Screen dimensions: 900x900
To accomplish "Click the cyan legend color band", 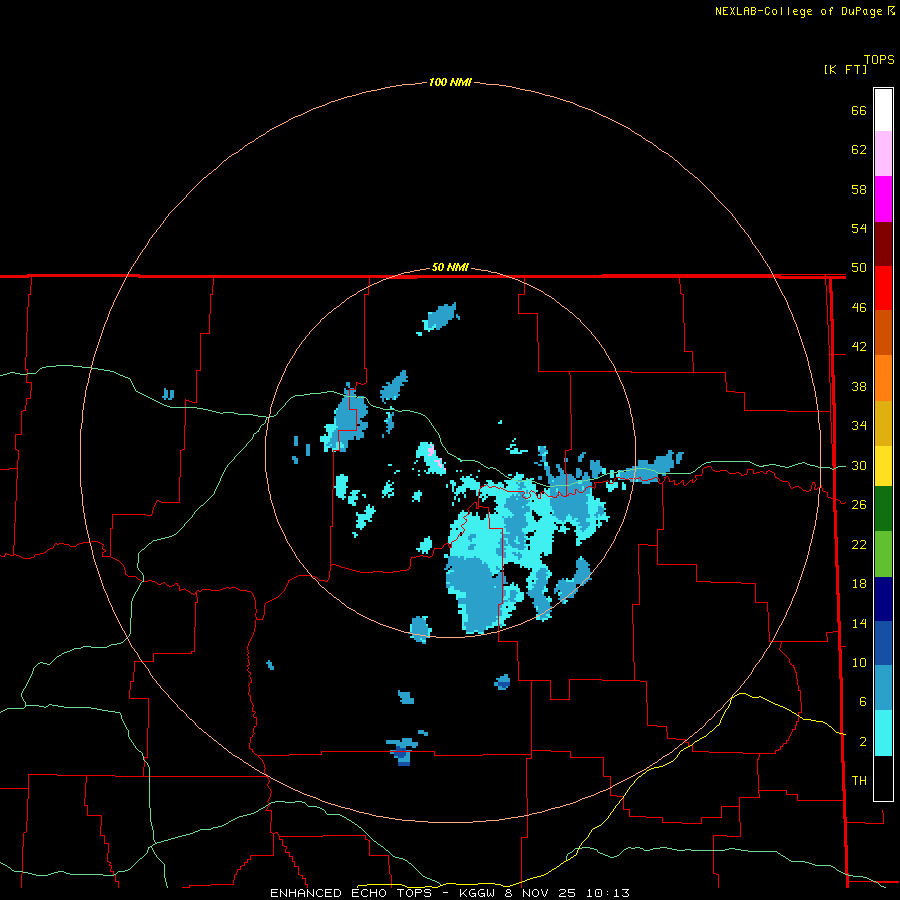I will (883, 733).
